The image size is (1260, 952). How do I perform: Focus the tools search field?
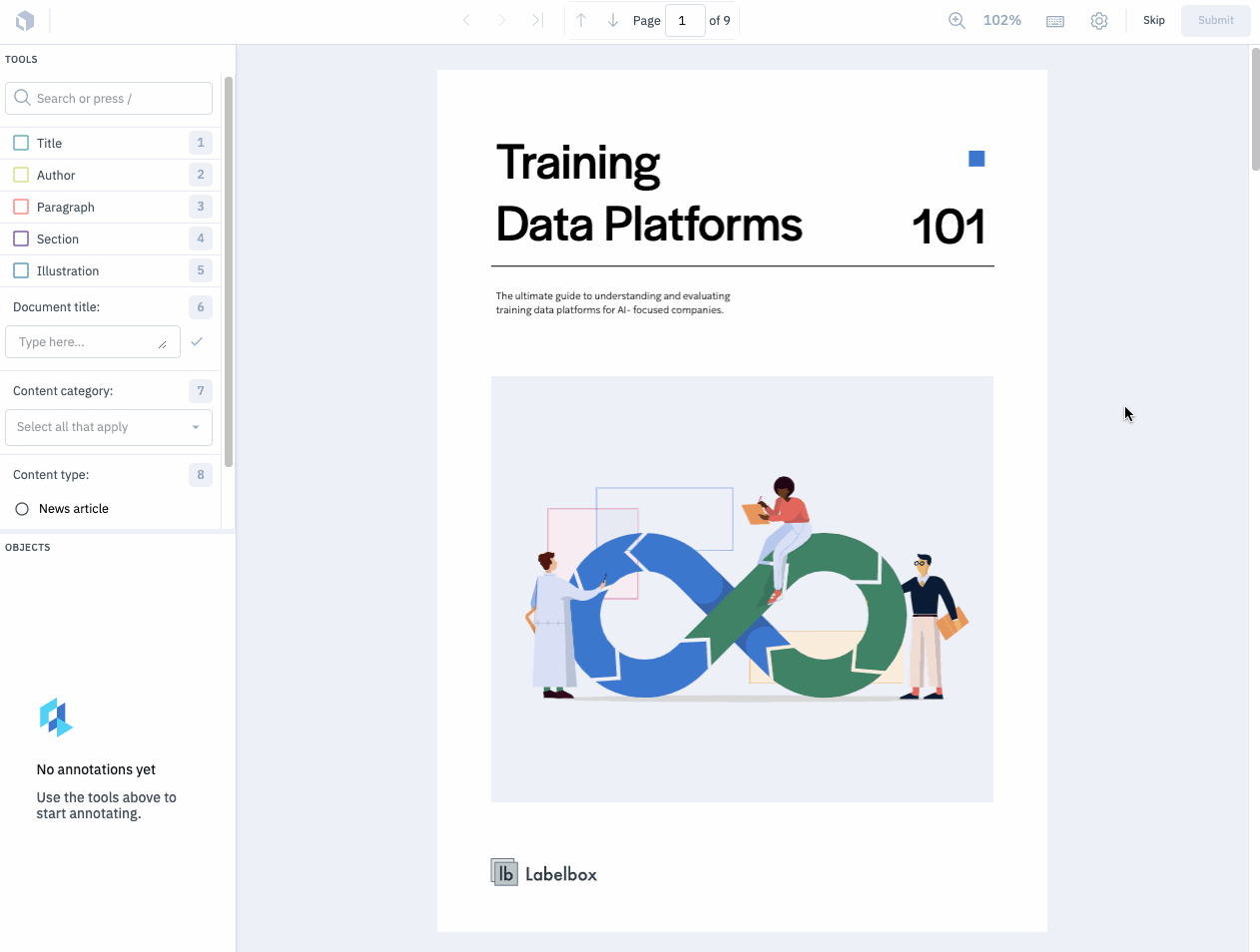pyautogui.click(x=109, y=98)
